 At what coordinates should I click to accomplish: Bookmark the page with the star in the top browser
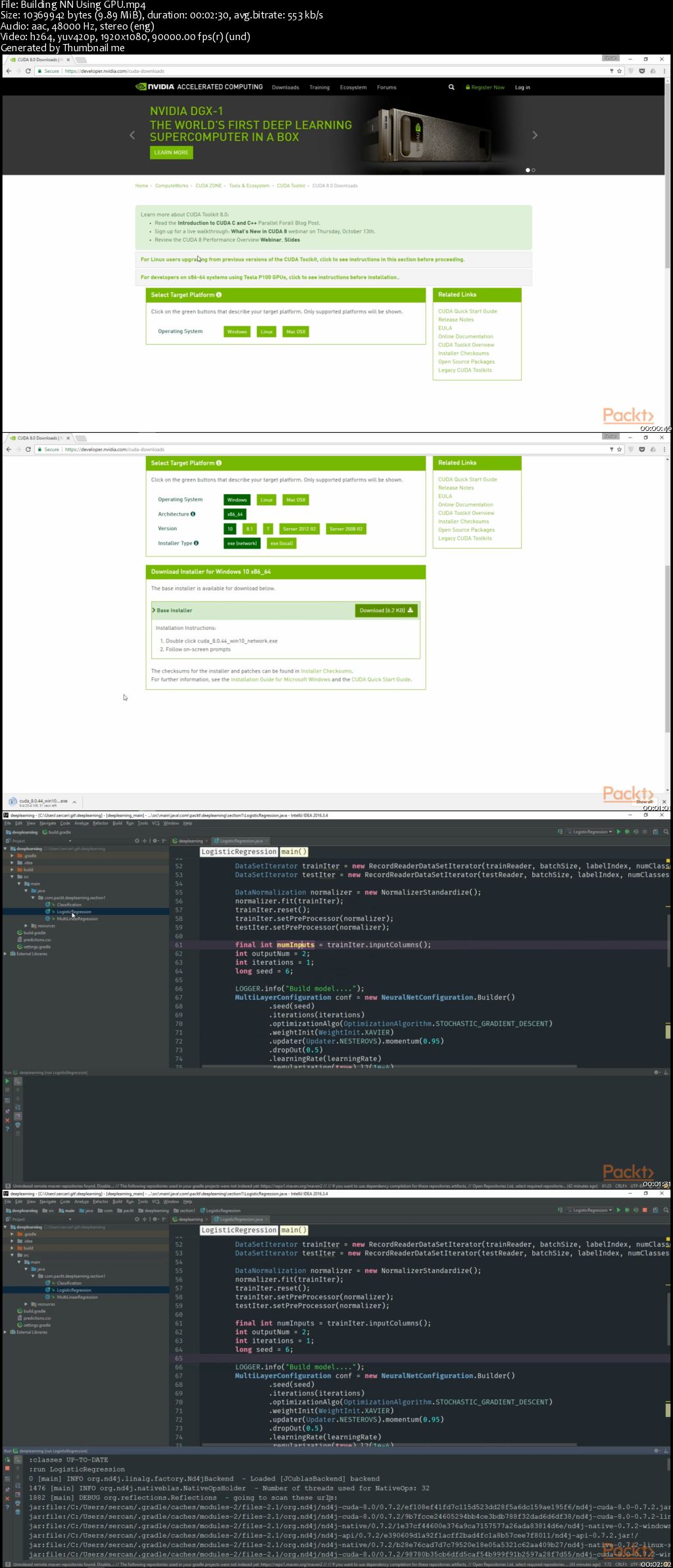(619, 71)
